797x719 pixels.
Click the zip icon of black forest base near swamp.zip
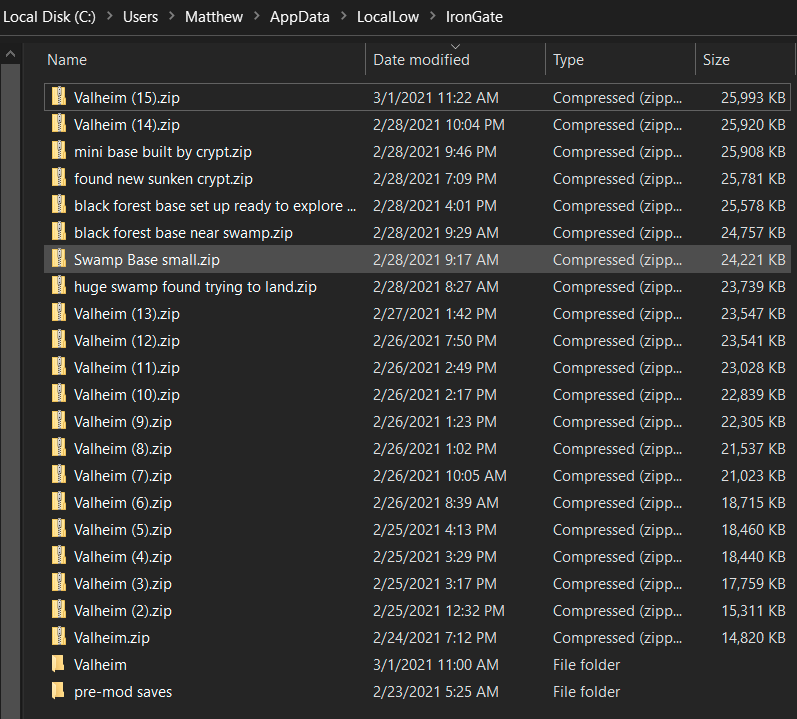[x=59, y=232]
